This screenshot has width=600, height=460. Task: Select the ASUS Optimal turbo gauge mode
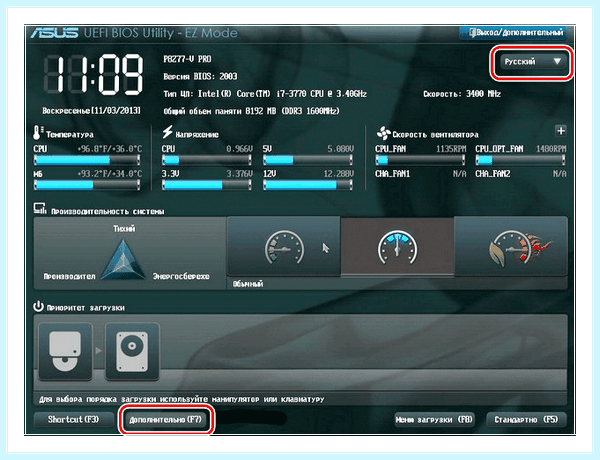tap(510, 246)
